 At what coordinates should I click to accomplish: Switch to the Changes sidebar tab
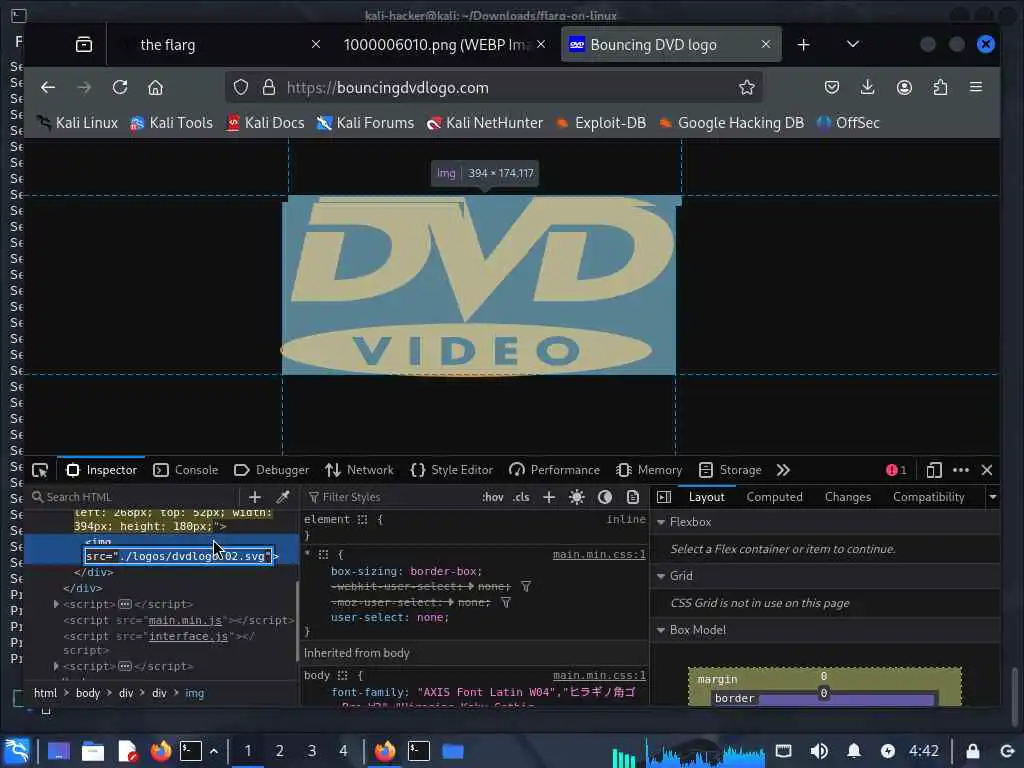848,497
